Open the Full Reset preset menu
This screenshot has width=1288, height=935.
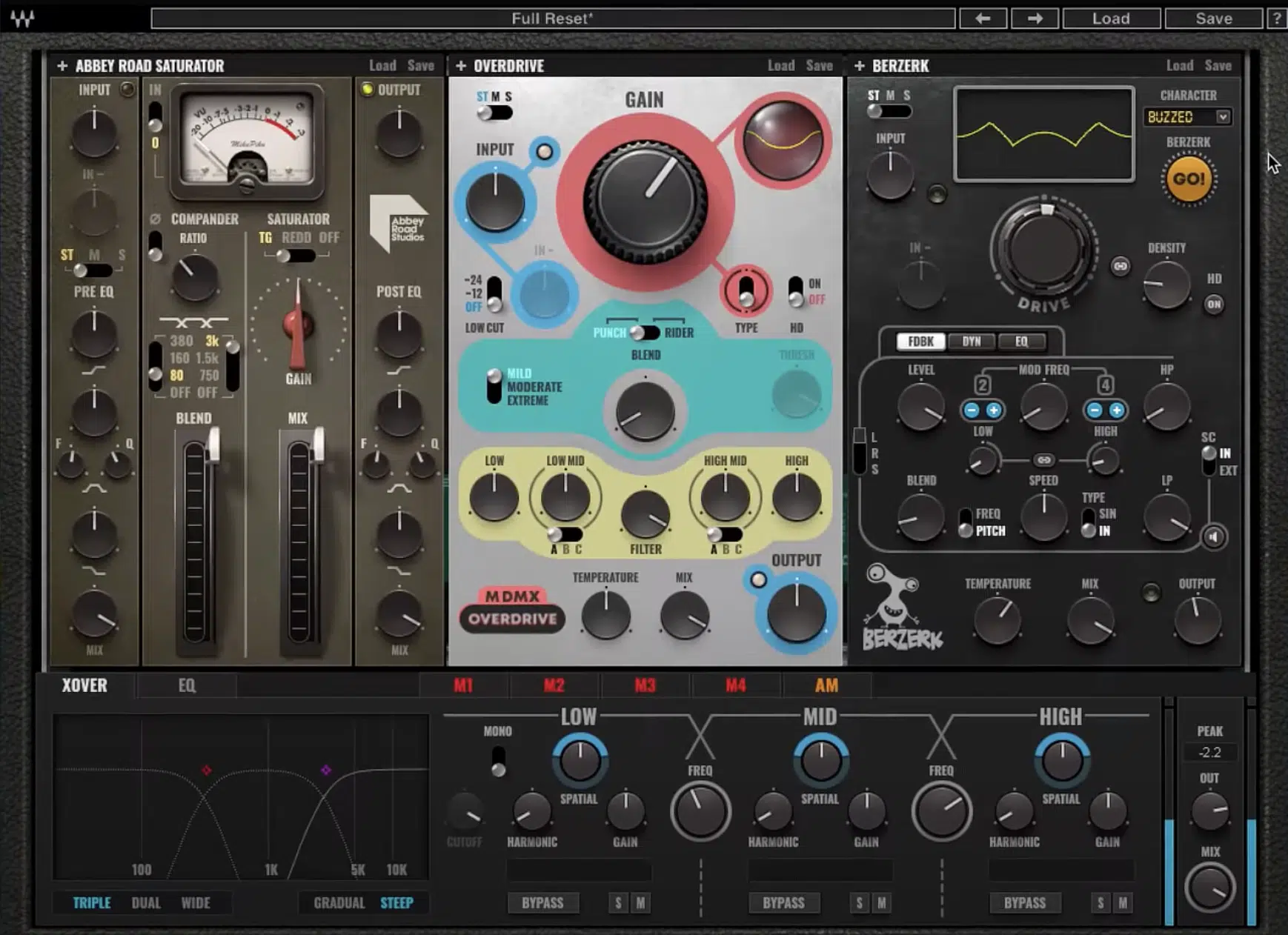[x=553, y=19]
